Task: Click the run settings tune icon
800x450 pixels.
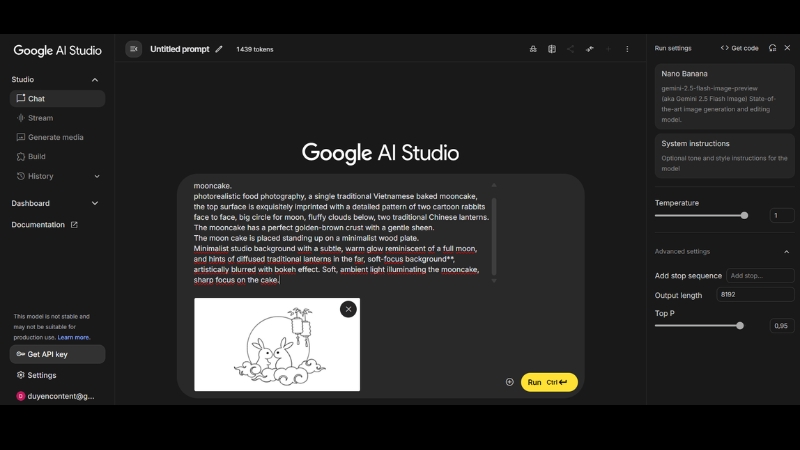Action: (590, 49)
